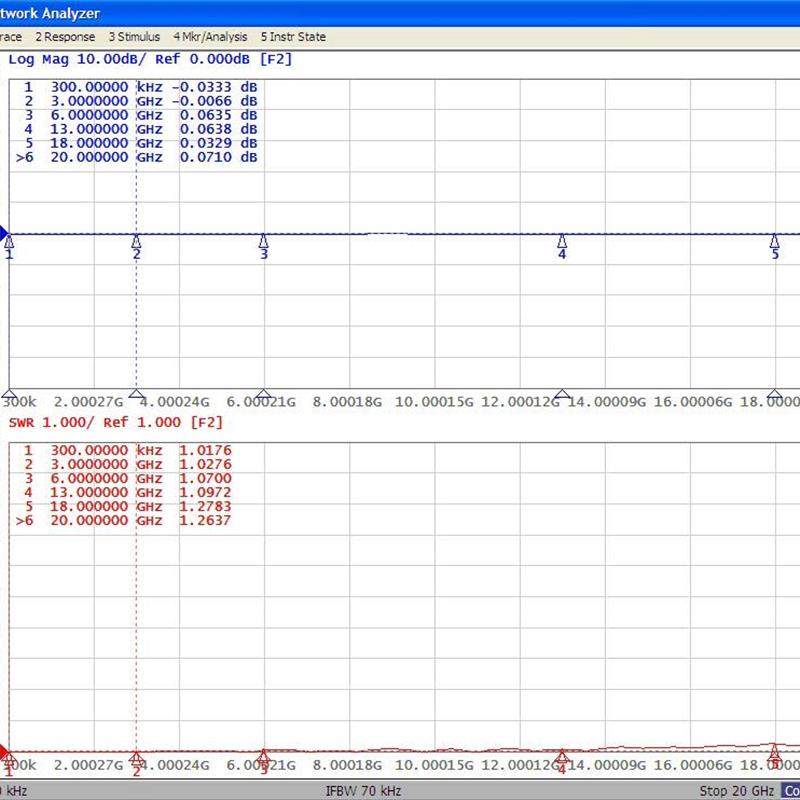Click red marker 3 row with SWR 1.0700
This screenshot has height=800, width=800.
(x=128, y=479)
